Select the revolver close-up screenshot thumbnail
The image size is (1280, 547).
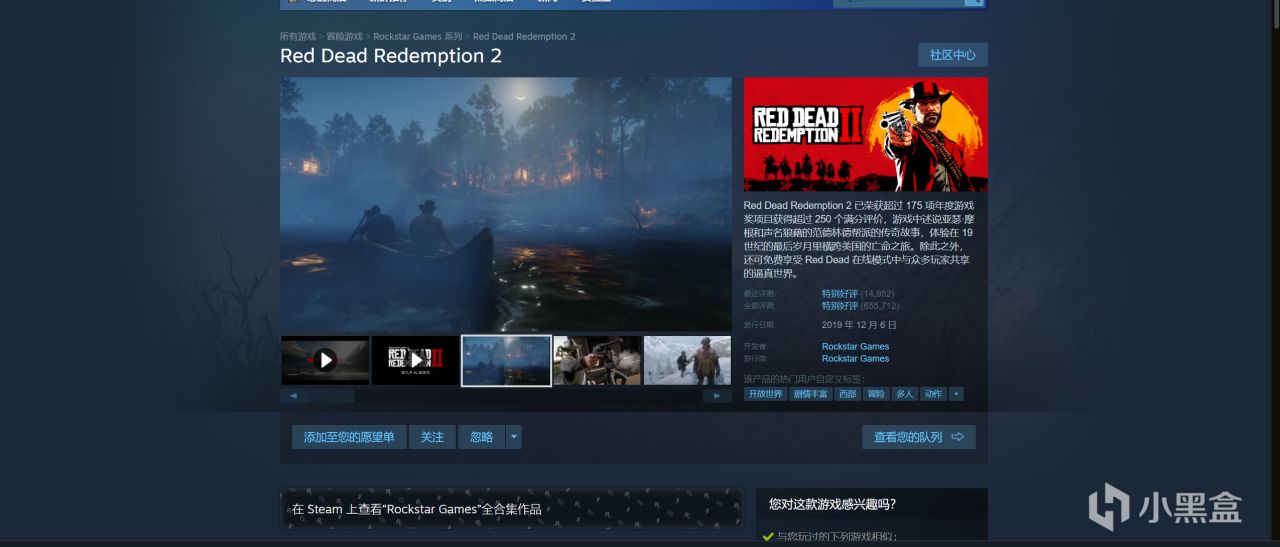(597, 360)
